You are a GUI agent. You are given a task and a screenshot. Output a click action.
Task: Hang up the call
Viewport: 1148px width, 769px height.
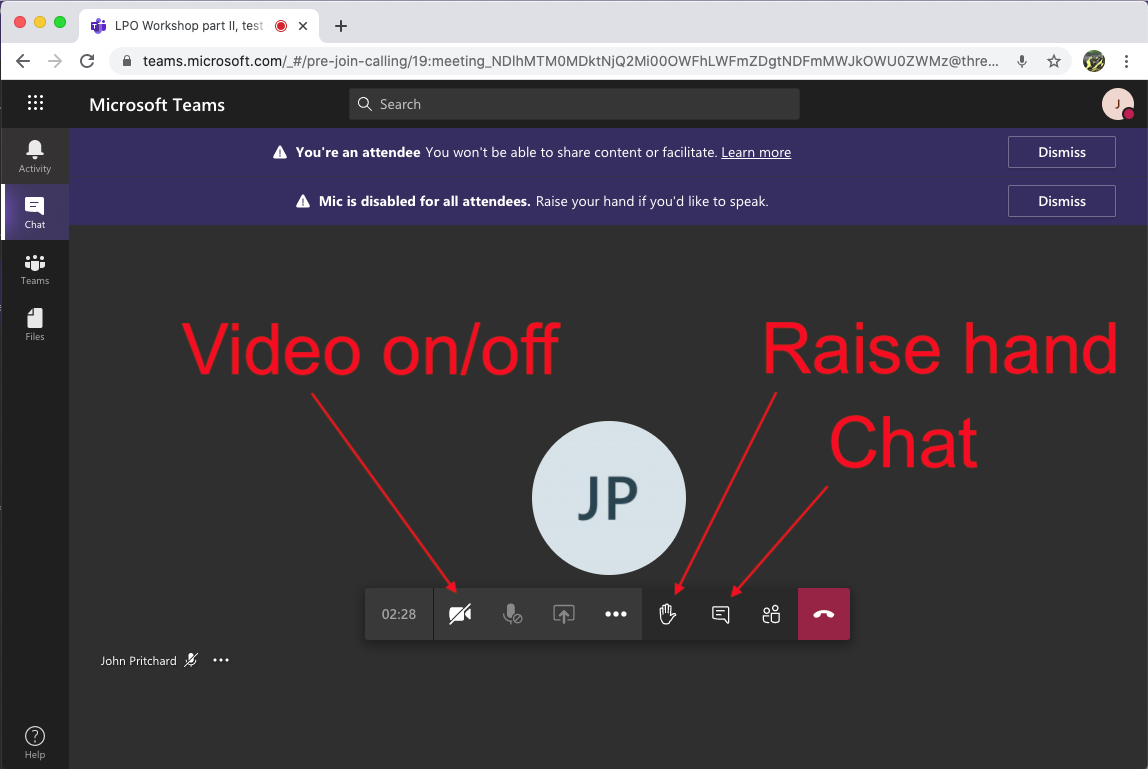[824, 614]
